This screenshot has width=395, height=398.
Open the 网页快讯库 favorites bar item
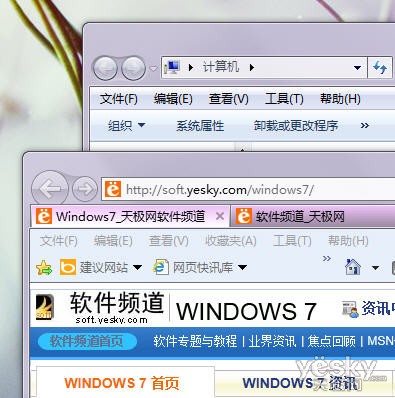[200, 267]
